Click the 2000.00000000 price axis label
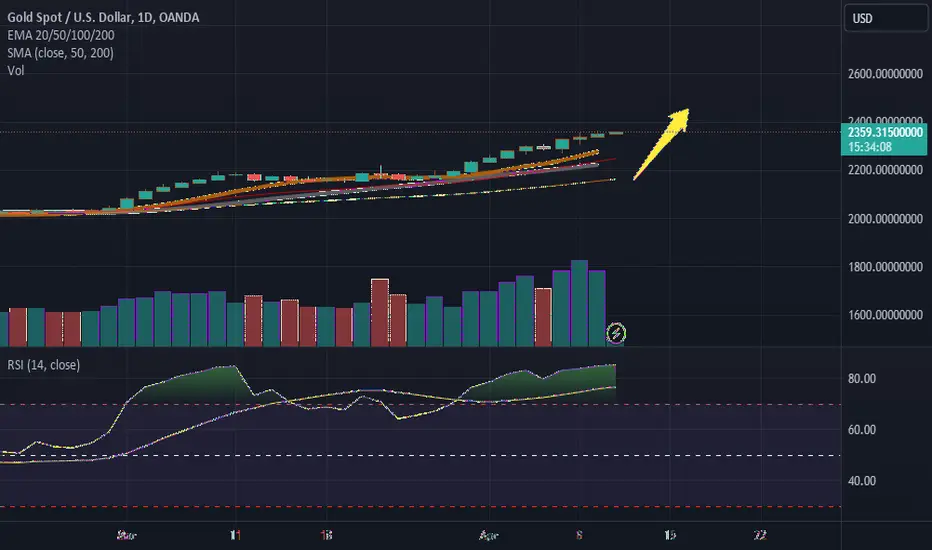The image size is (932, 550). coord(885,219)
